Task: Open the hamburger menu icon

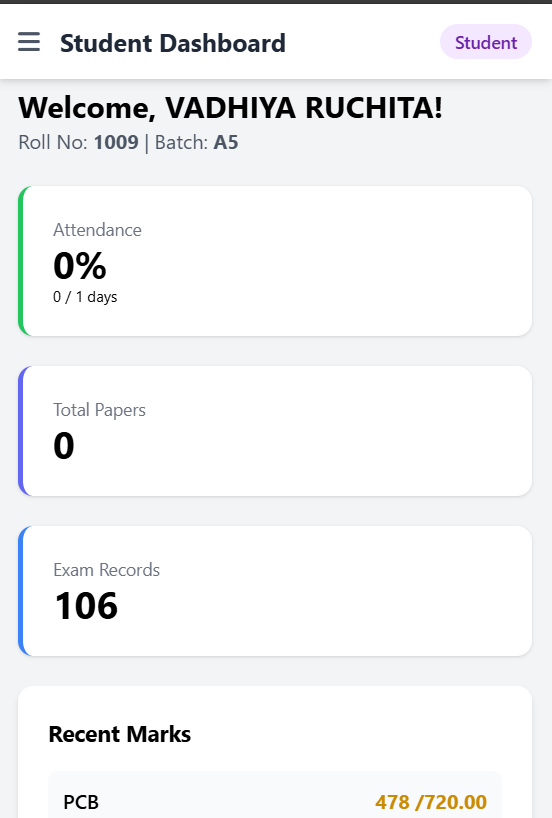Action: pyautogui.click(x=29, y=42)
